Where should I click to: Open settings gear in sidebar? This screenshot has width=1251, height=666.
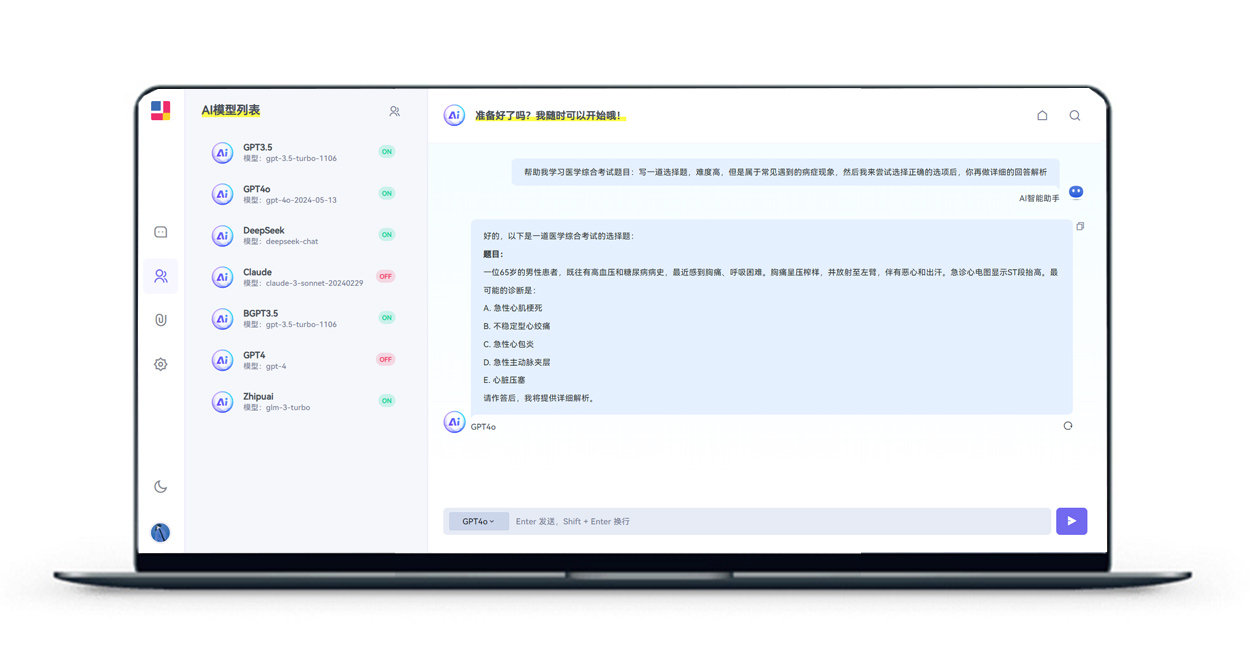[160, 364]
